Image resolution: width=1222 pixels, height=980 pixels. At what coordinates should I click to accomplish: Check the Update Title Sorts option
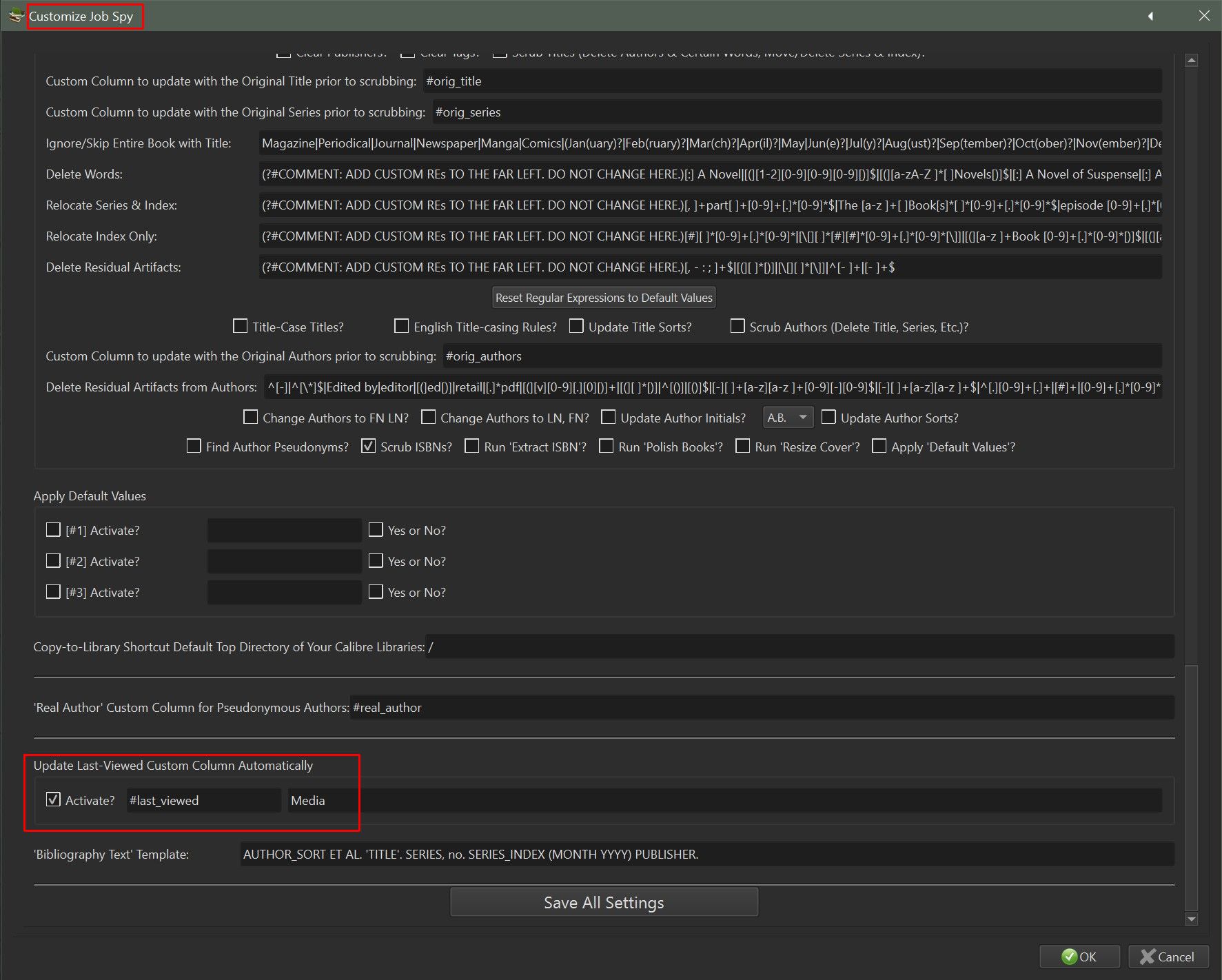576,327
